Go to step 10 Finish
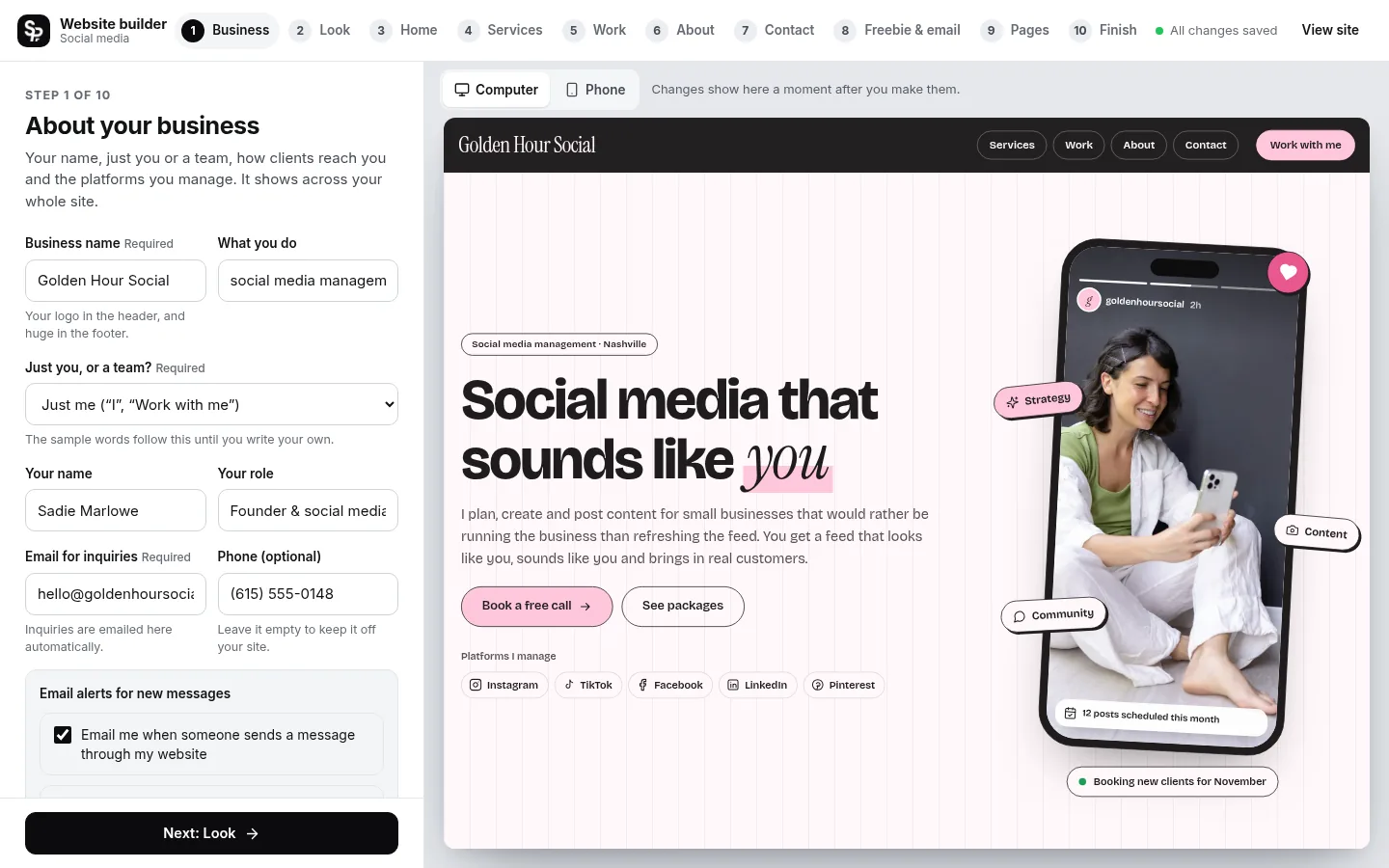1389x868 pixels. click(1104, 31)
